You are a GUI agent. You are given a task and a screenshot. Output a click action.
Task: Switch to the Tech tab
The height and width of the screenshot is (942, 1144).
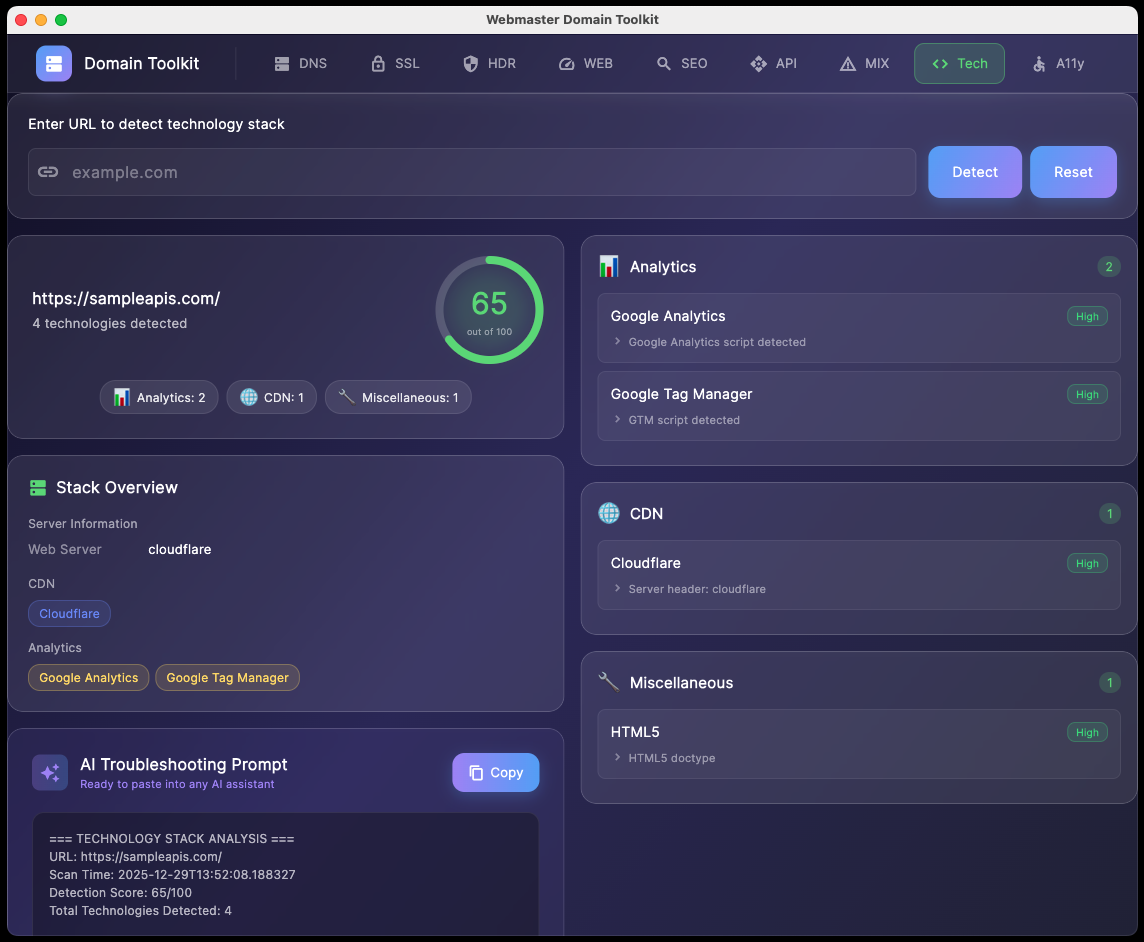(959, 63)
